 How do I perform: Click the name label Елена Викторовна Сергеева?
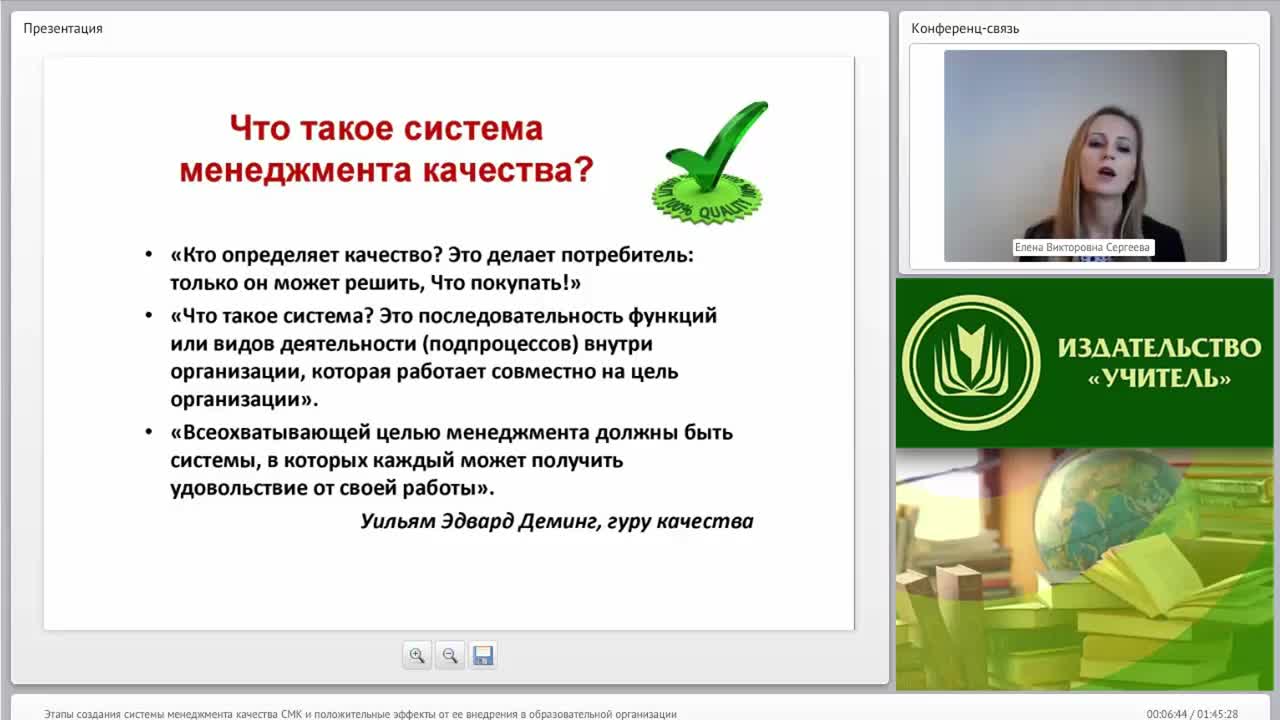pos(1083,247)
